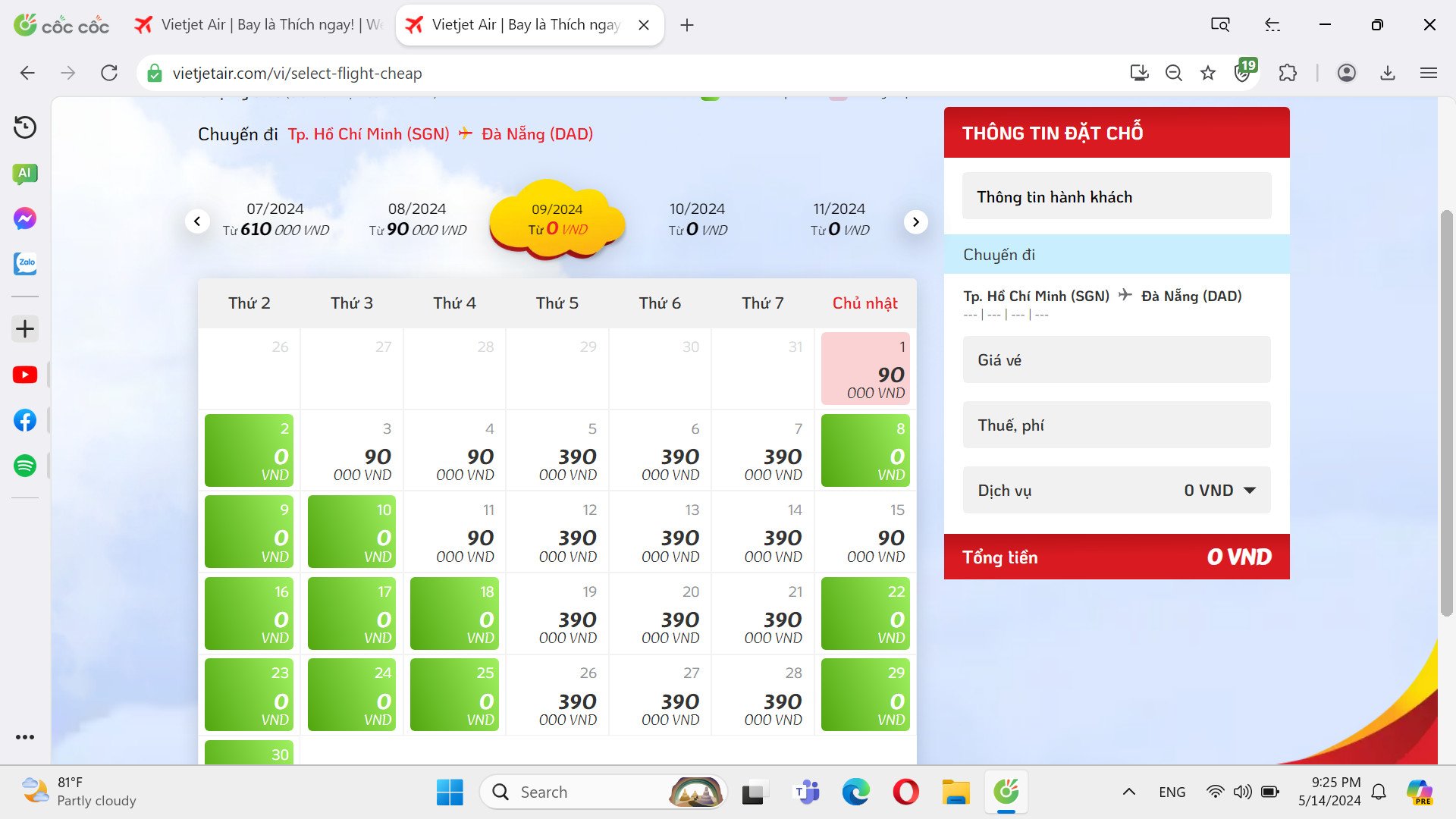Open Facebook sidebar shortcut
This screenshot has height=819, width=1456.
click(25, 420)
